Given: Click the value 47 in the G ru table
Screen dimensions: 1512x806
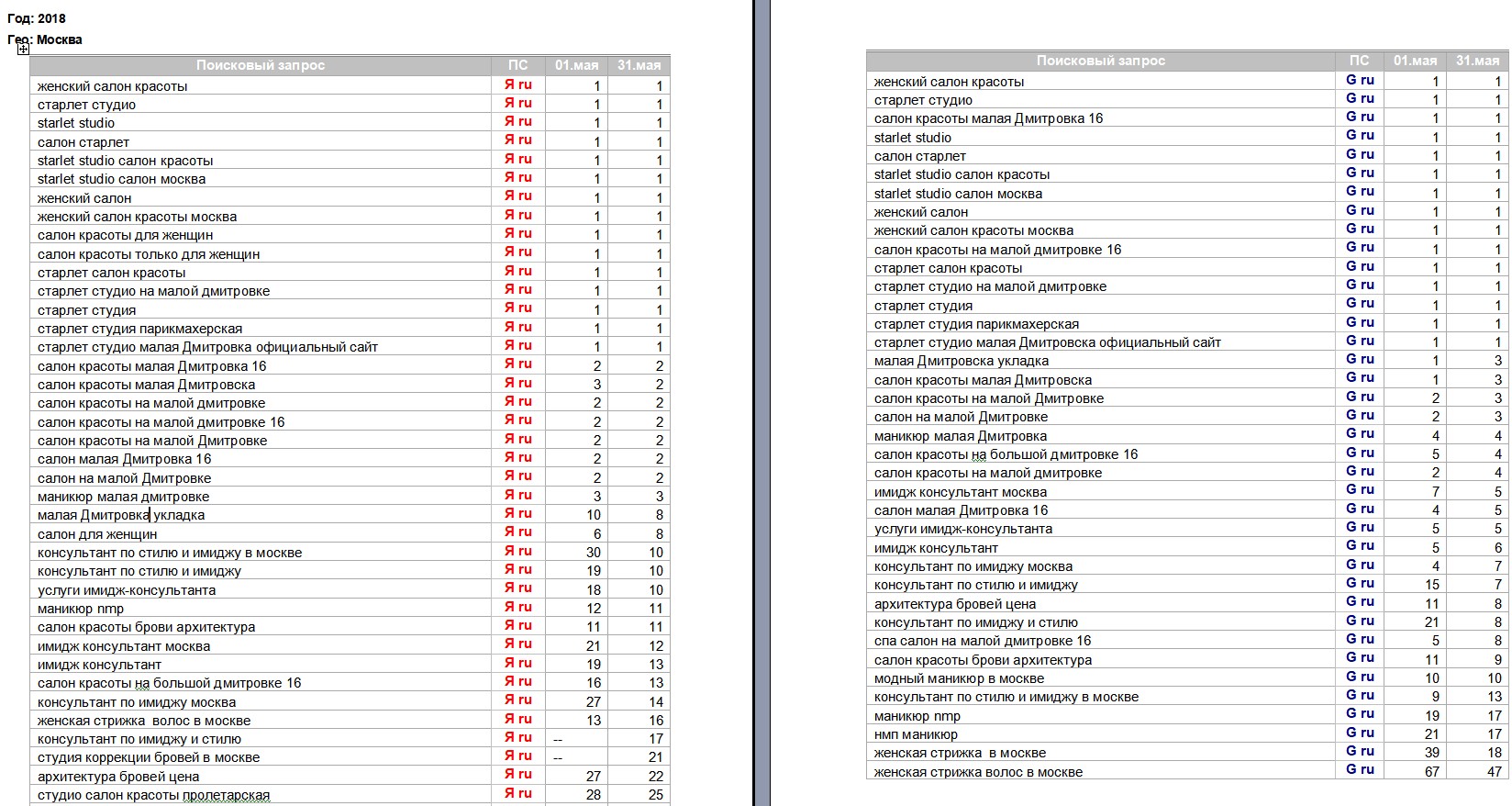Looking at the screenshot, I should (1495, 772).
